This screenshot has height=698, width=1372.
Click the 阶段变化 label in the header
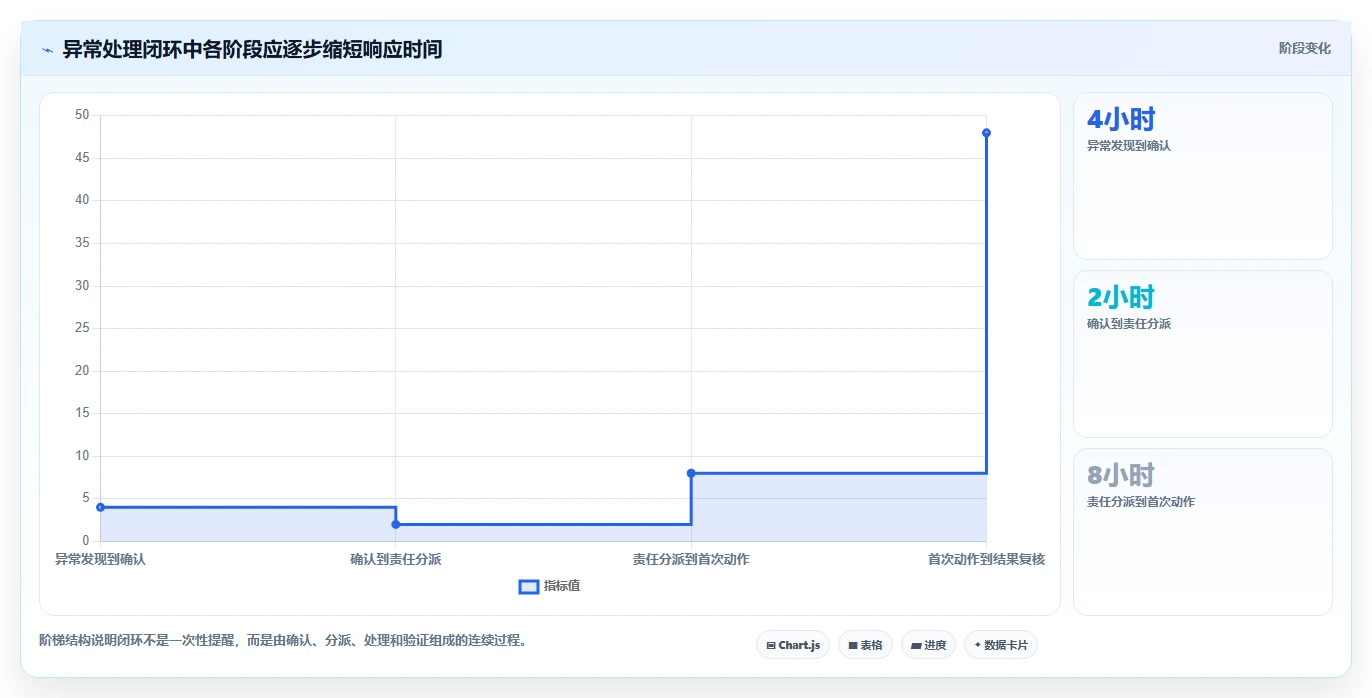1304,48
